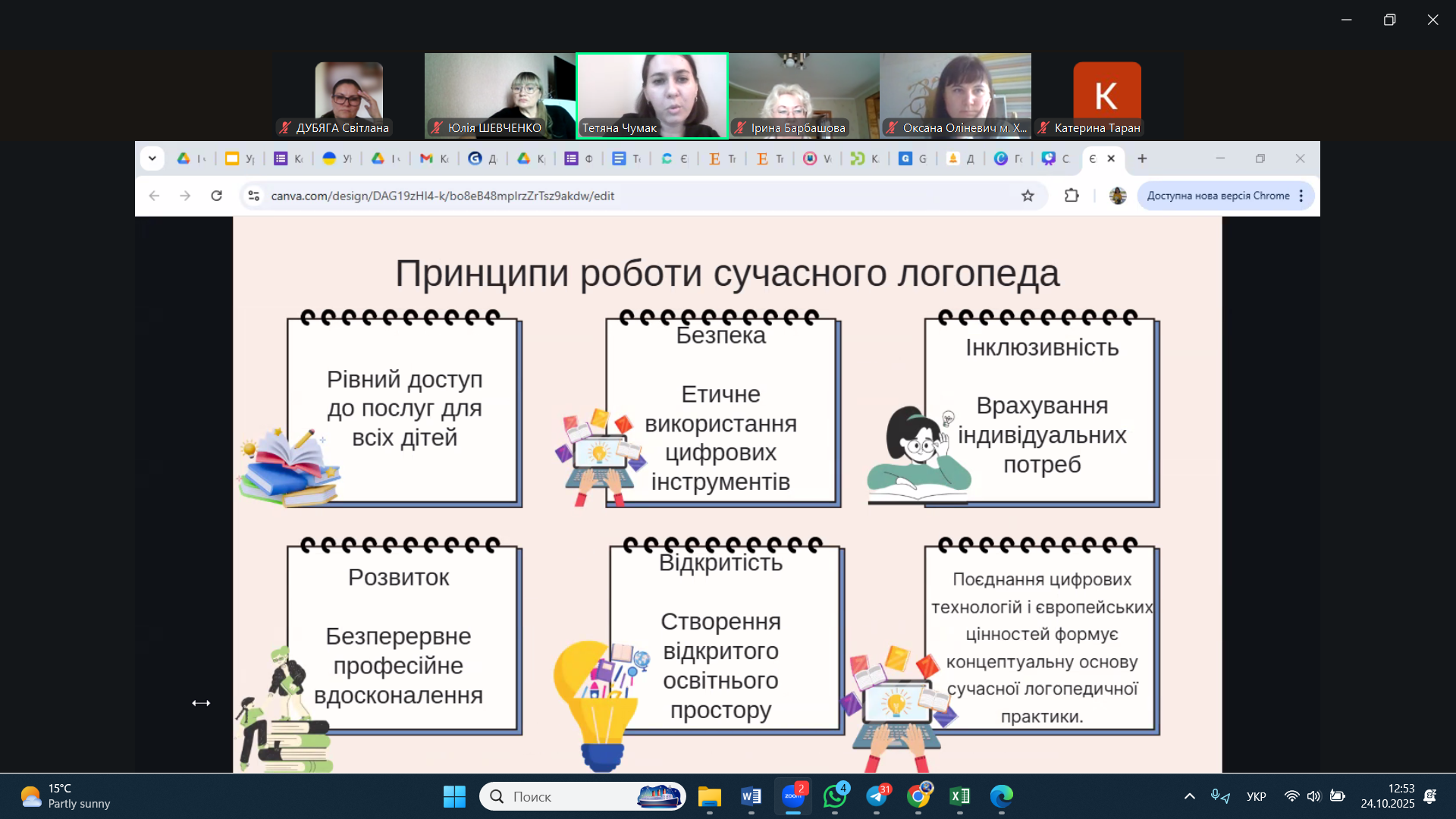Go back with the browser back arrow
1456x819 pixels.
coord(155,196)
